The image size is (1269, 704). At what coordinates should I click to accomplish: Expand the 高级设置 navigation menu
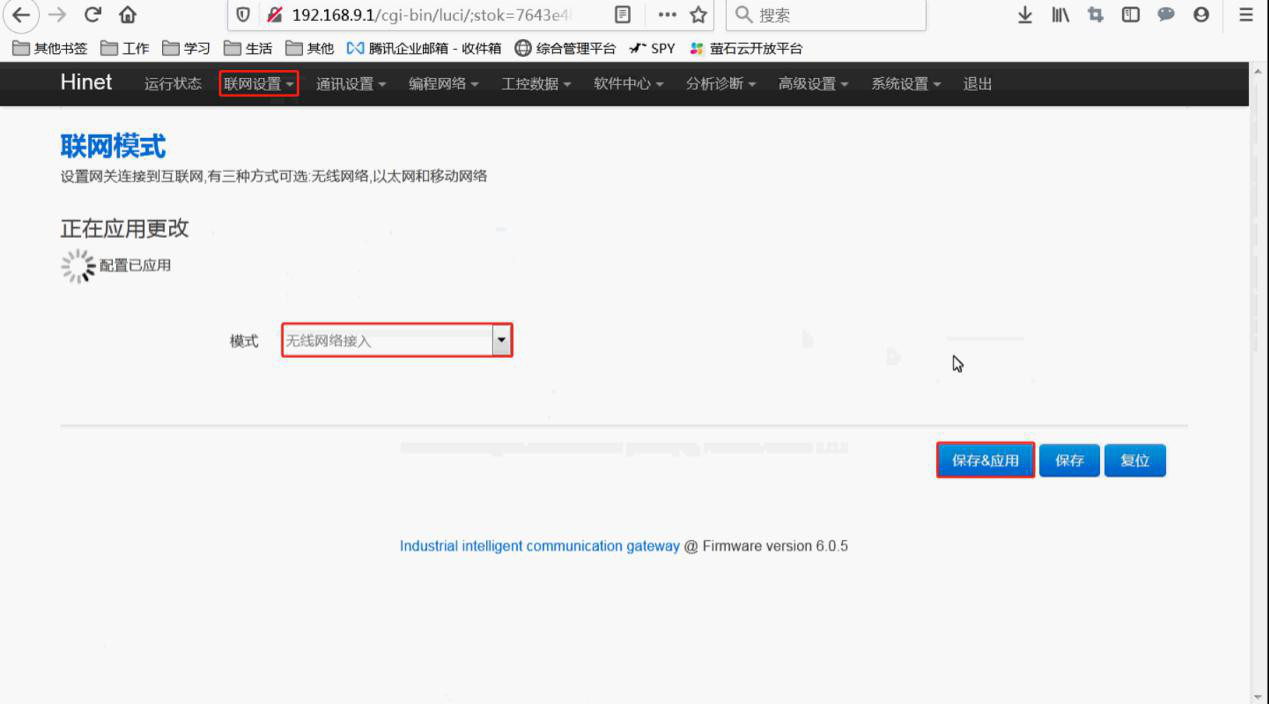813,84
